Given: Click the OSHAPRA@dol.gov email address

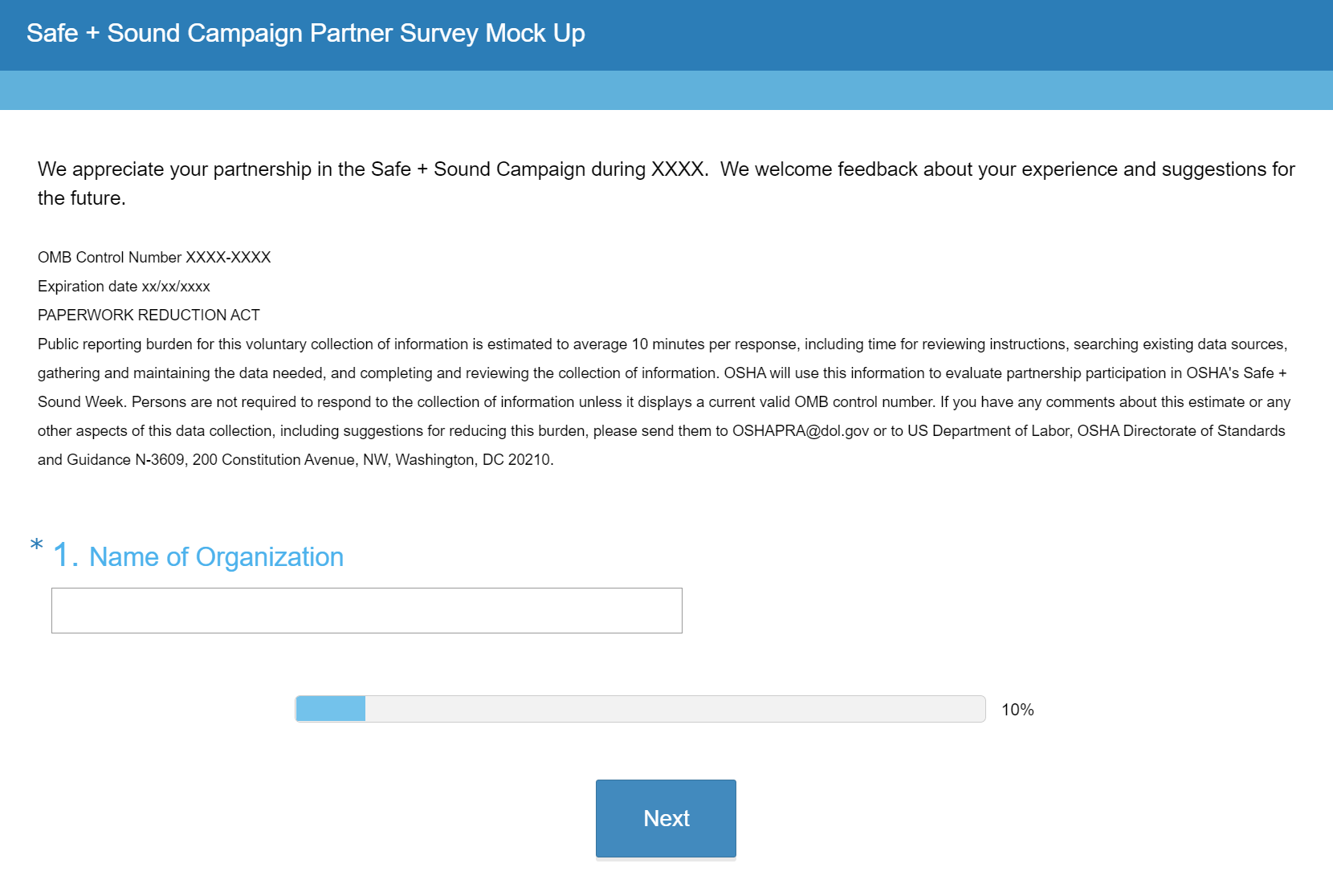Looking at the screenshot, I should [800, 431].
